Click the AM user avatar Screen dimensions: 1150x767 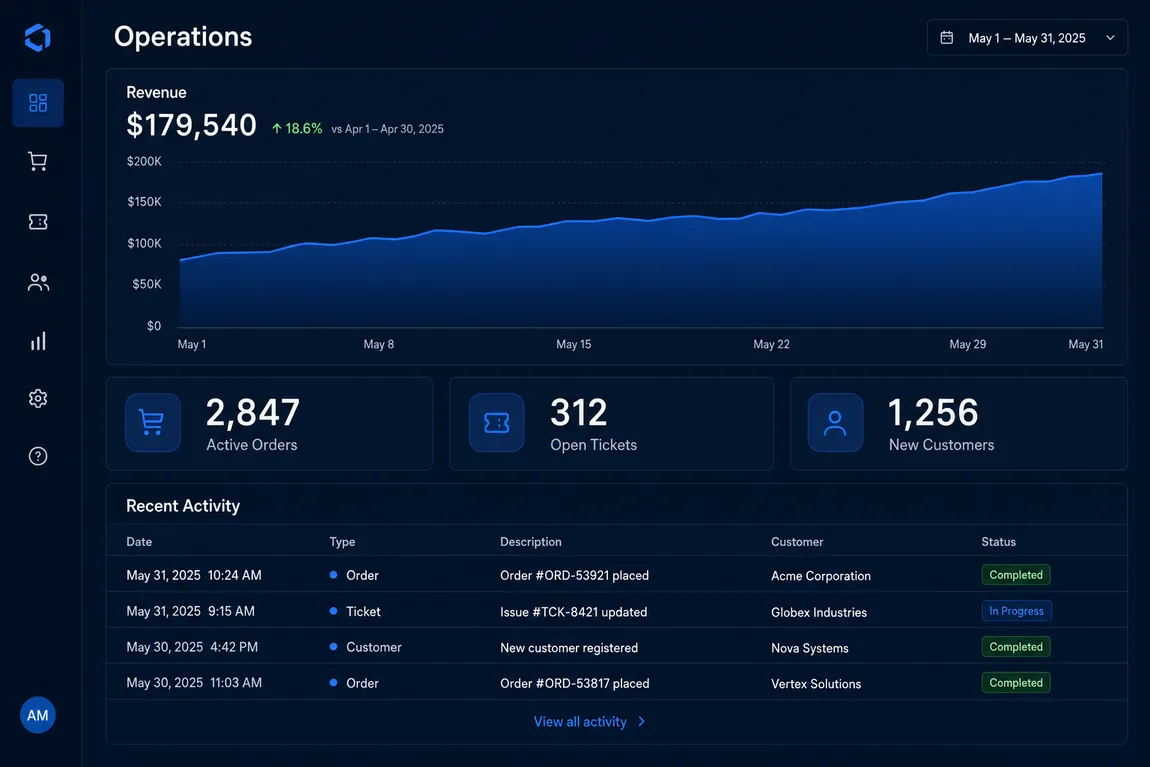(37, 715)
